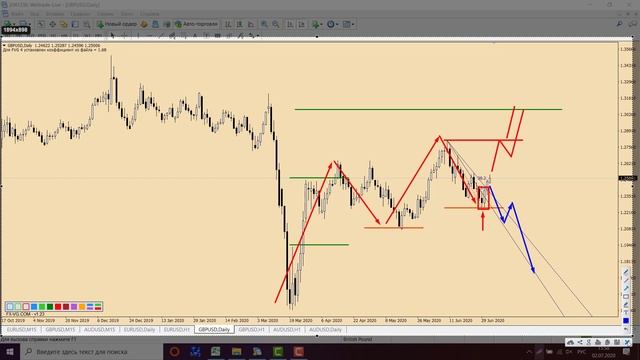Screen dimensions: 640x360
Task: Open the Графики menu
Action: click(80, 14)
